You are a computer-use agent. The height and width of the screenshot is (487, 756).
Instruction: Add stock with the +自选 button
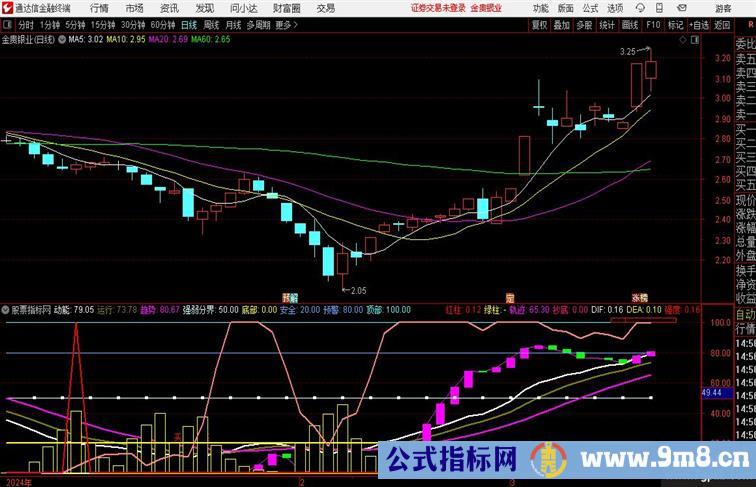(699, 25)
